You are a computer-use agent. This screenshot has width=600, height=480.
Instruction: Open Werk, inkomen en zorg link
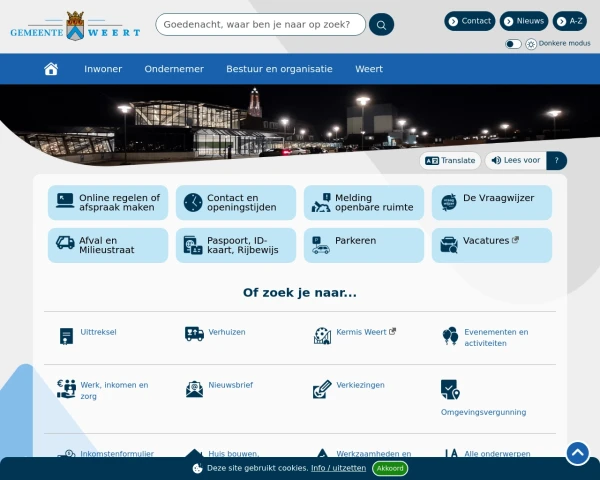114,390
